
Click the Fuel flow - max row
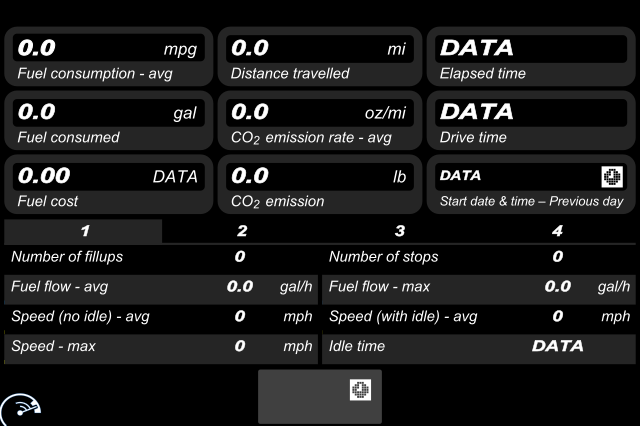click(479, 286)
